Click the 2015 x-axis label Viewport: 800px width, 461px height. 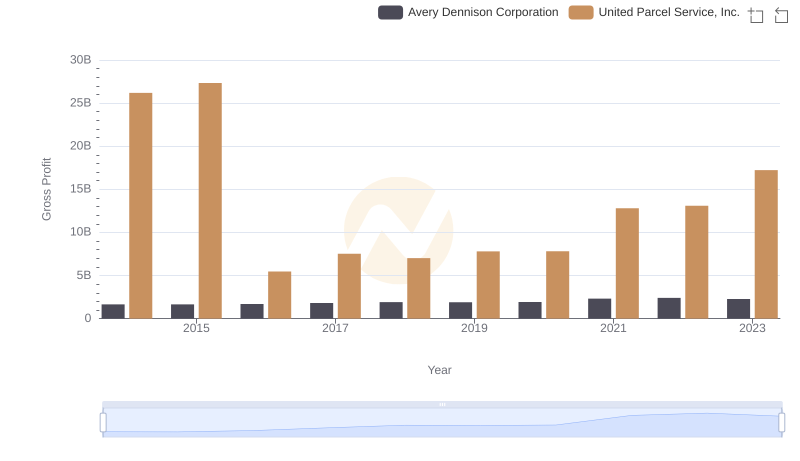pos(196,328)
